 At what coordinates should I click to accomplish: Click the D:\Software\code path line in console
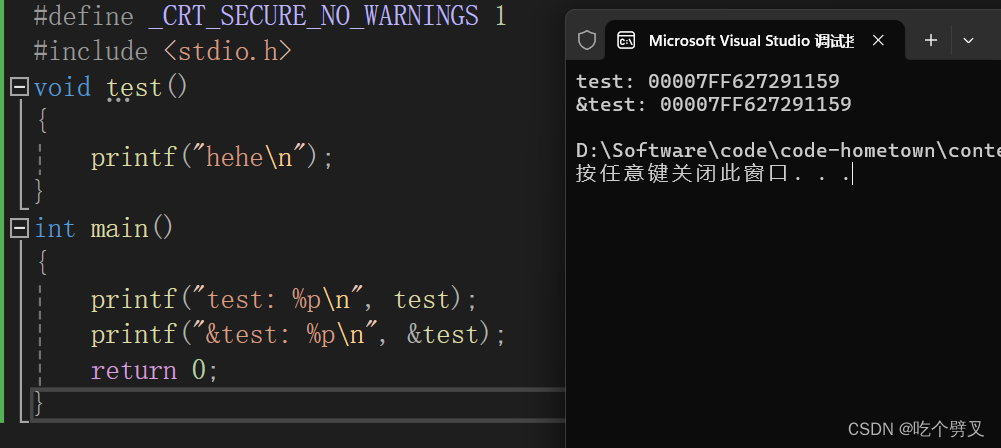click(x=788, y=151)
